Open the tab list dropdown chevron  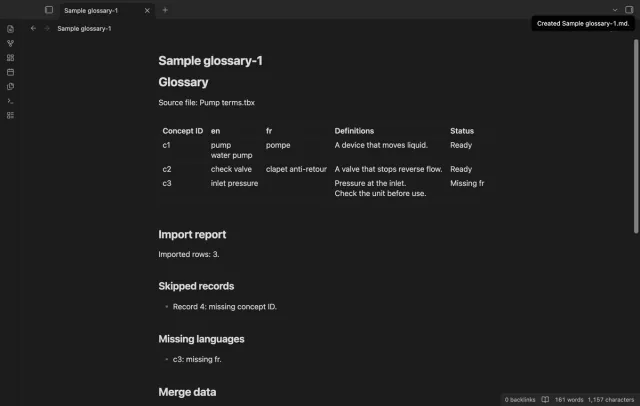click(x=615, y=10)
